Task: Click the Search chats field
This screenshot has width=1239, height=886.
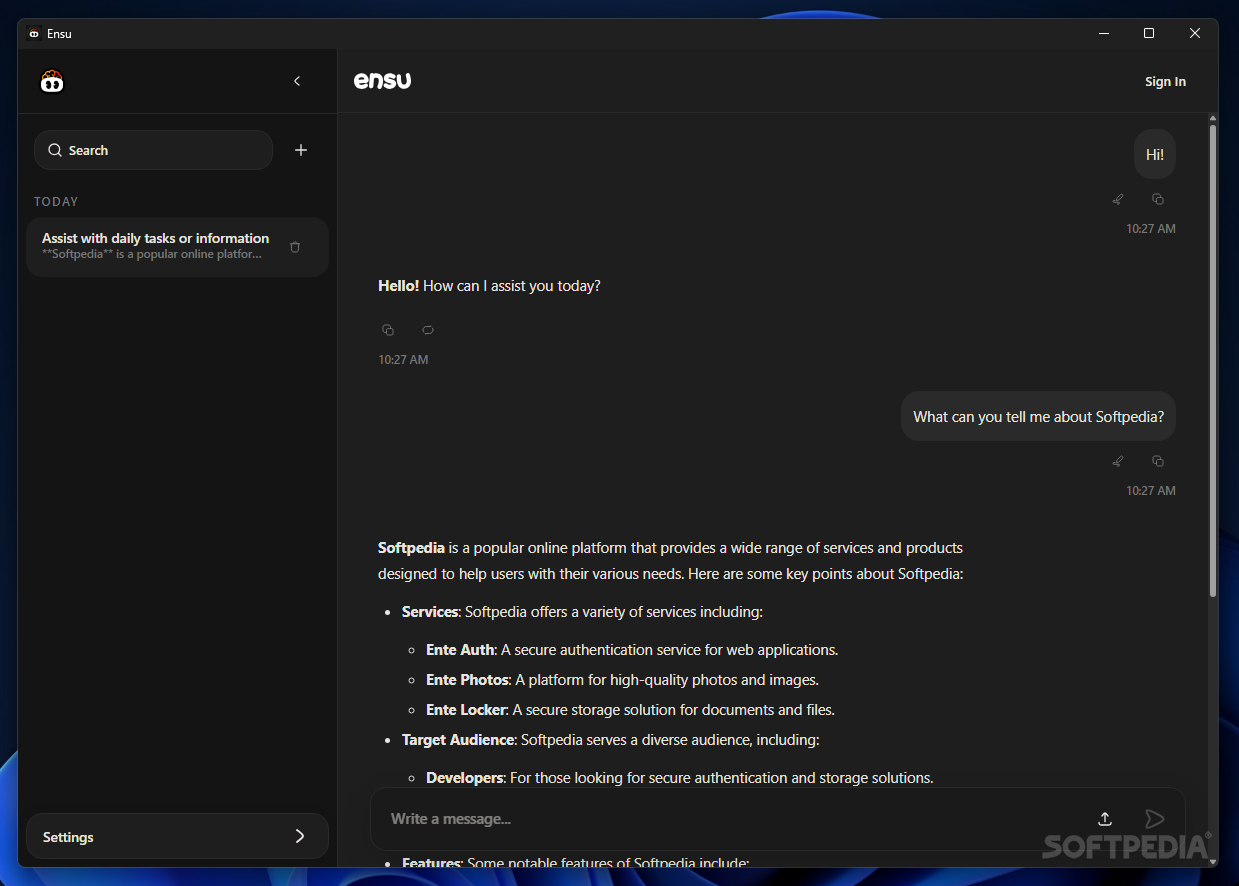Action: point(153,150)
